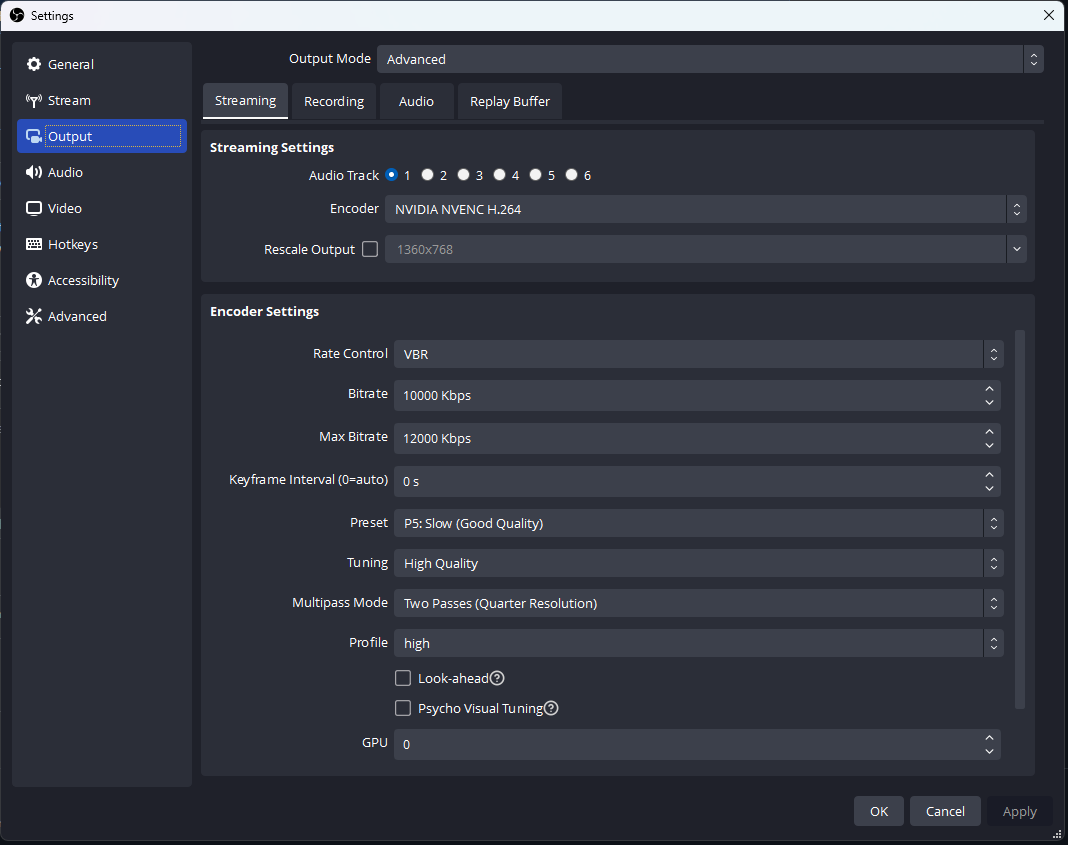Switch to the Recording tab
This screenshot has height=845, width=1068.
pos(333,101)
